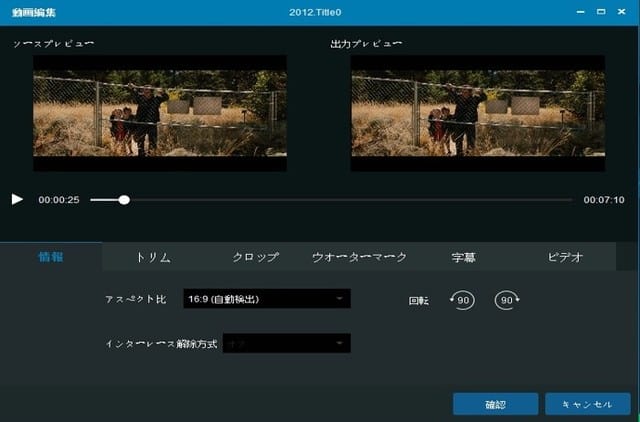The image size is (640, 422).
Task: Click the seek bar track after the playhead
Action: [350, 200]
